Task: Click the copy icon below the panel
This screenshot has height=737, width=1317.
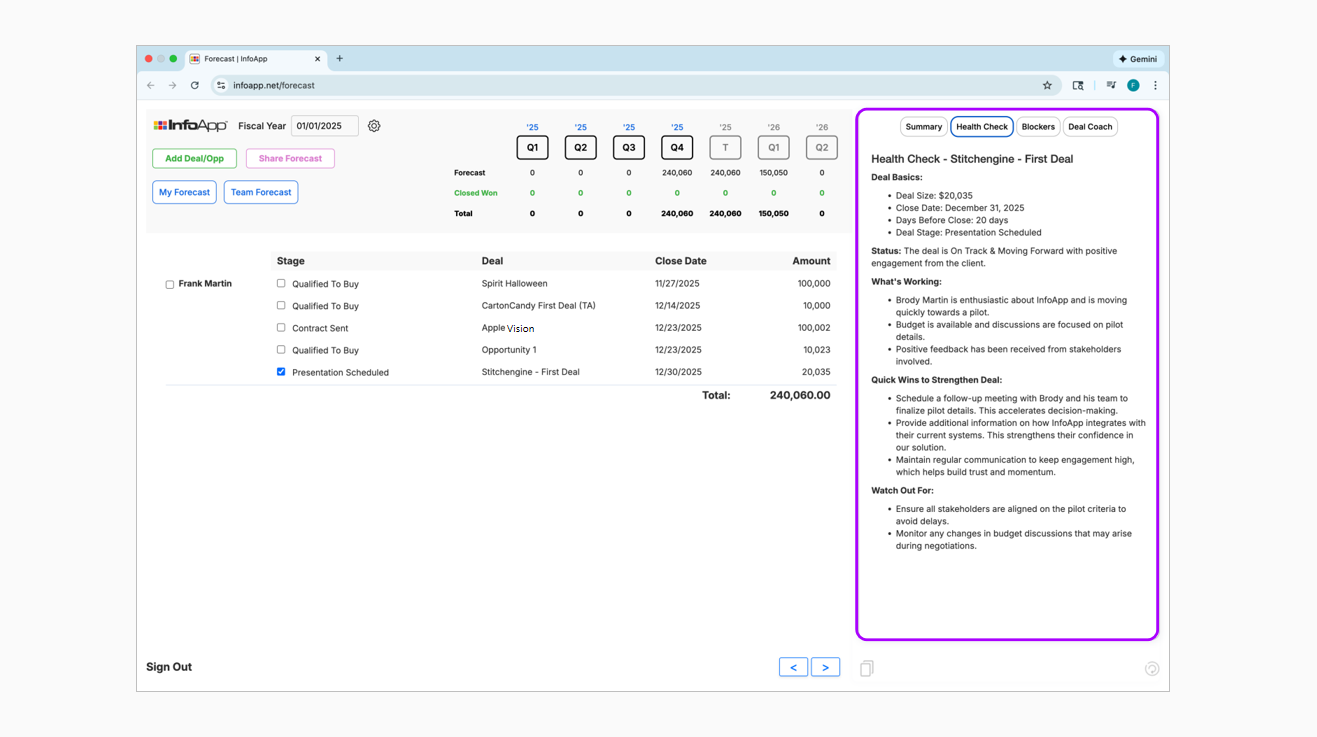Action: click(x=866, y=668)
